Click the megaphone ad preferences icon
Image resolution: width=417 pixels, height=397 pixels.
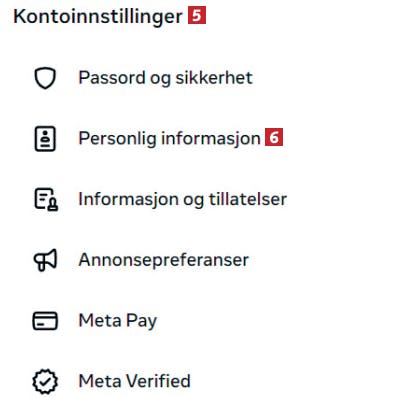tap(45, 260)
